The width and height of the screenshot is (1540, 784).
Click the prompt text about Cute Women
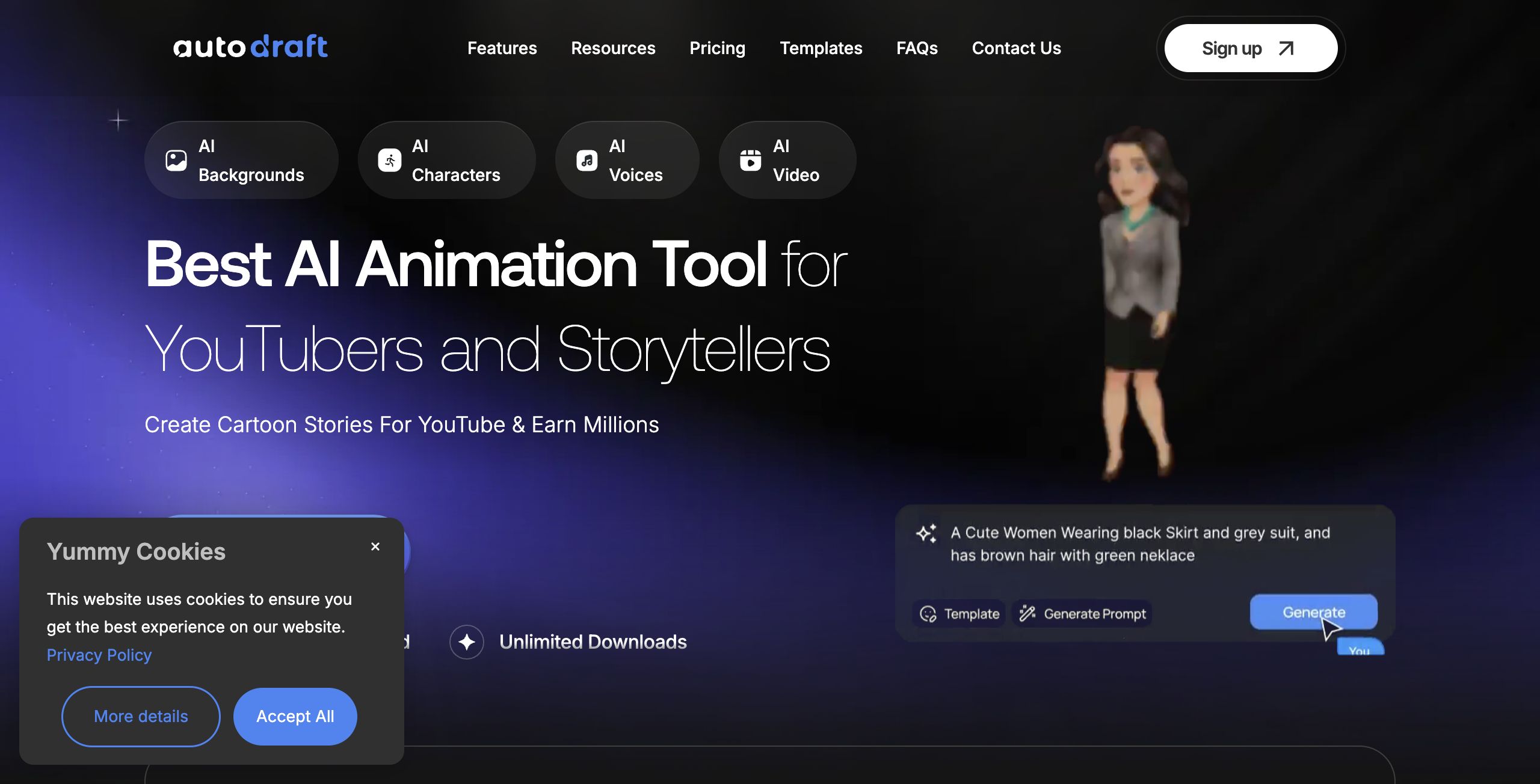pyautogui.click(x=1140, y=544)
